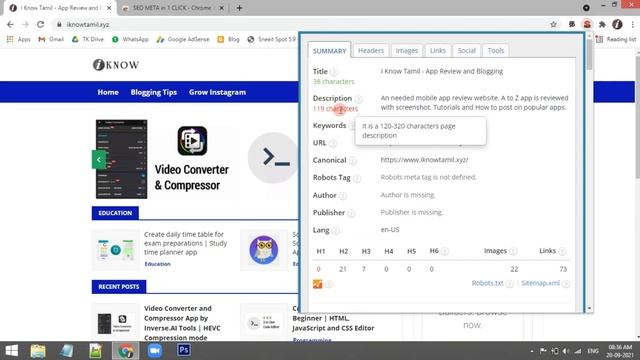
Task: Open Zoom from the taskbar
Action: pyautogui.click(x=155, y=351)
